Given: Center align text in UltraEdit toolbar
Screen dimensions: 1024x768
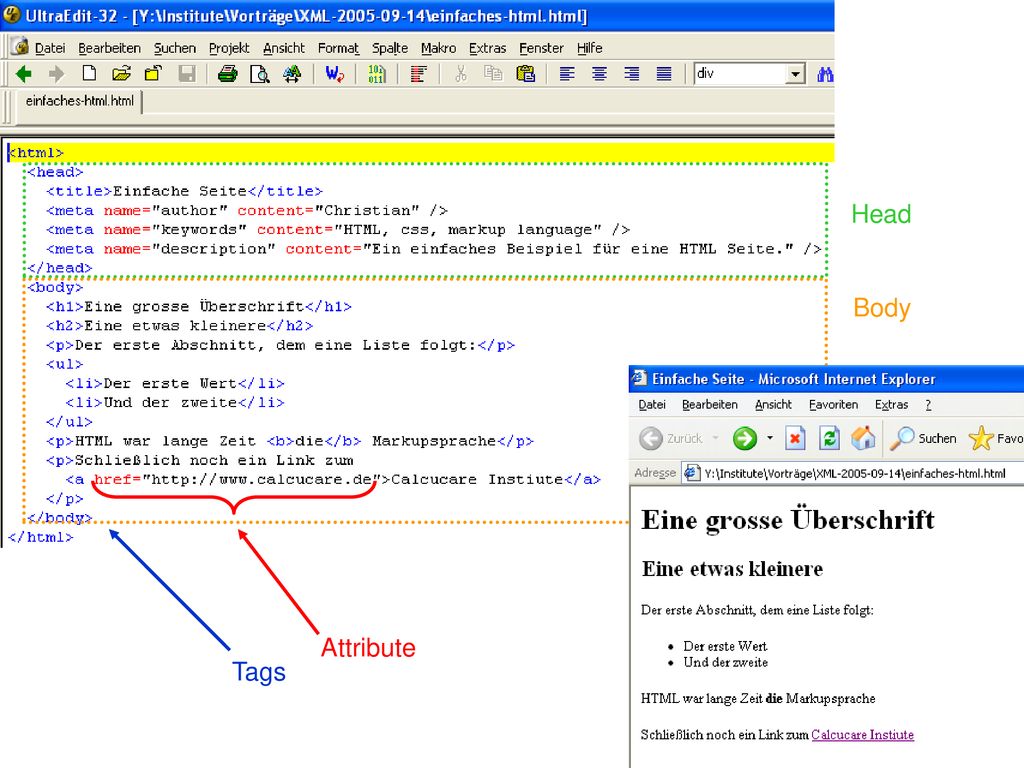Looking at the screenshot, I should (599, 74).
